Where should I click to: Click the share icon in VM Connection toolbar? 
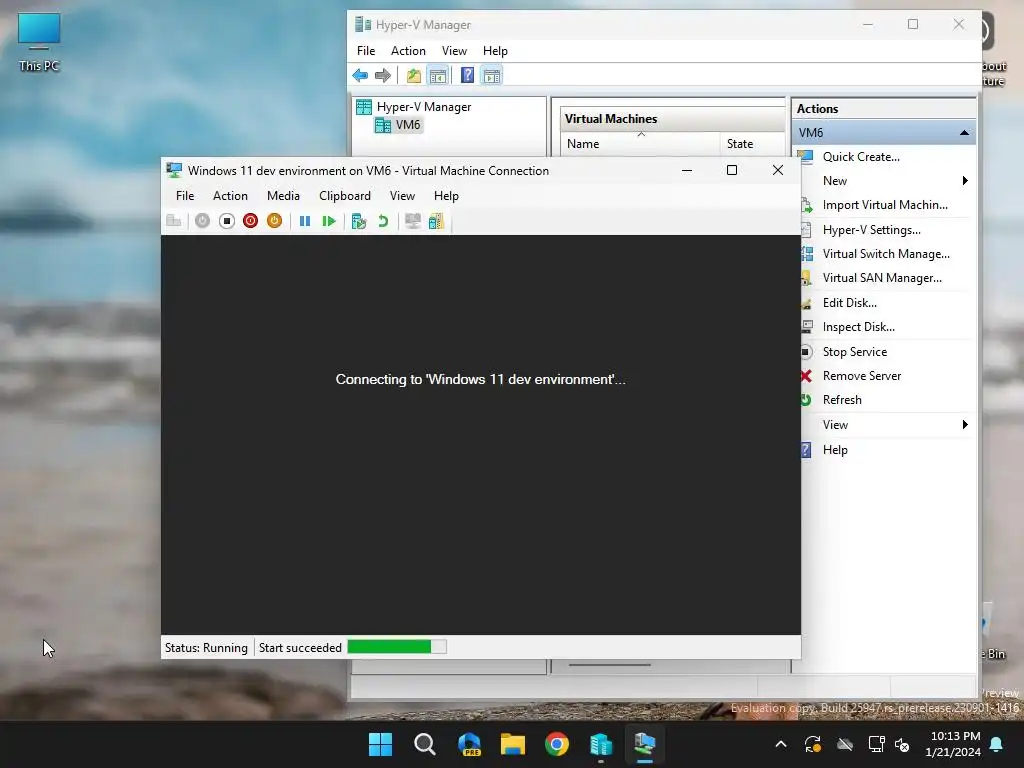tap(436, 221)
